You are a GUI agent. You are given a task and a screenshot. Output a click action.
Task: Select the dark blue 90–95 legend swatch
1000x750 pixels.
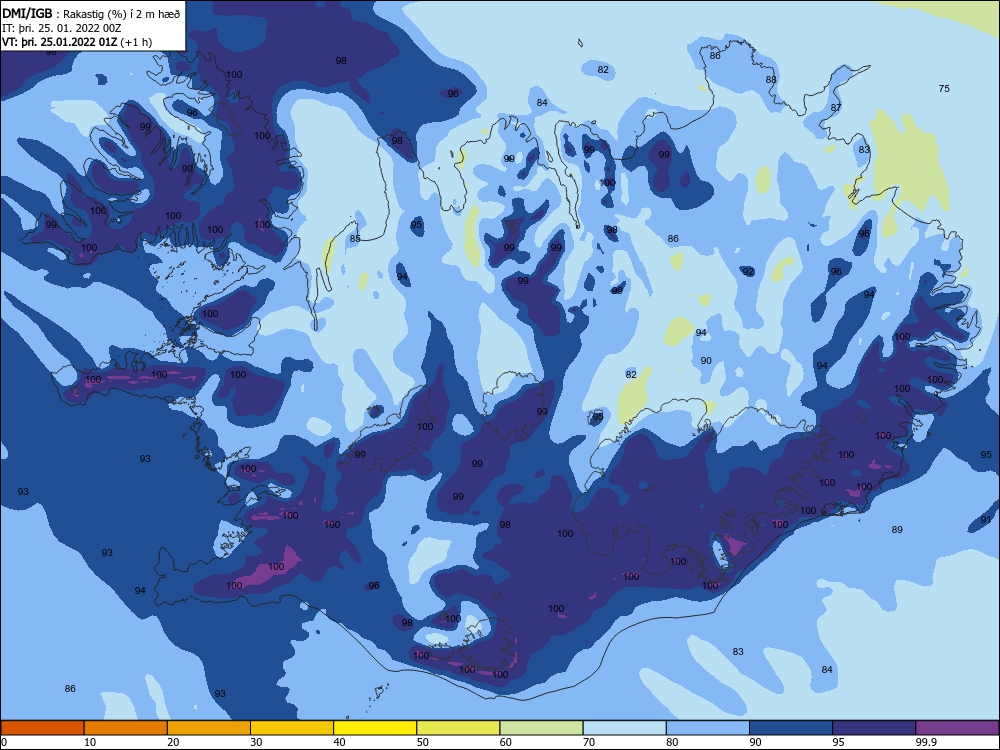pos(791,728)
